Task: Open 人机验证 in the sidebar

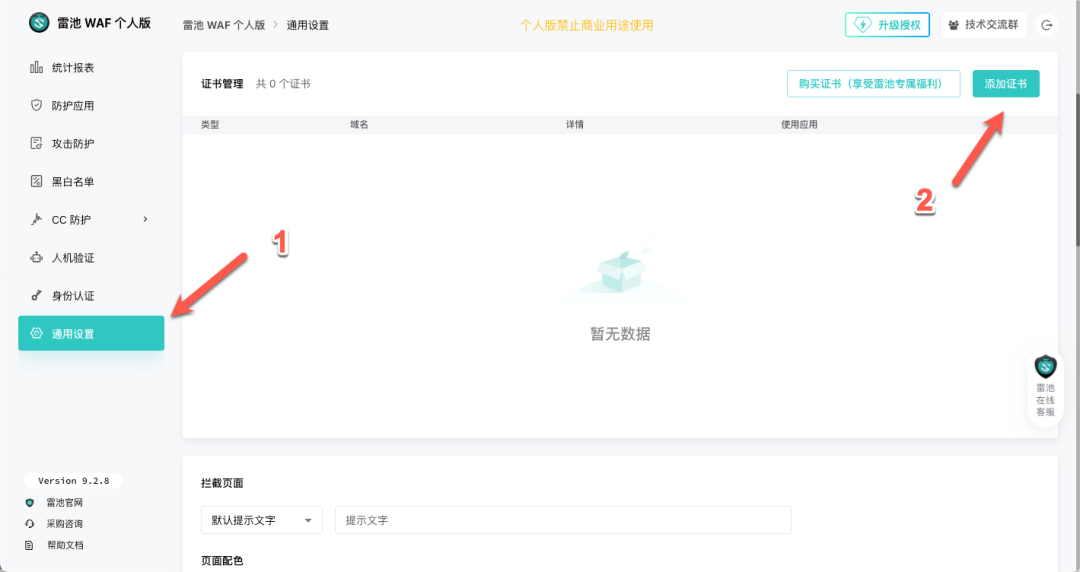Action: (91, 258)
